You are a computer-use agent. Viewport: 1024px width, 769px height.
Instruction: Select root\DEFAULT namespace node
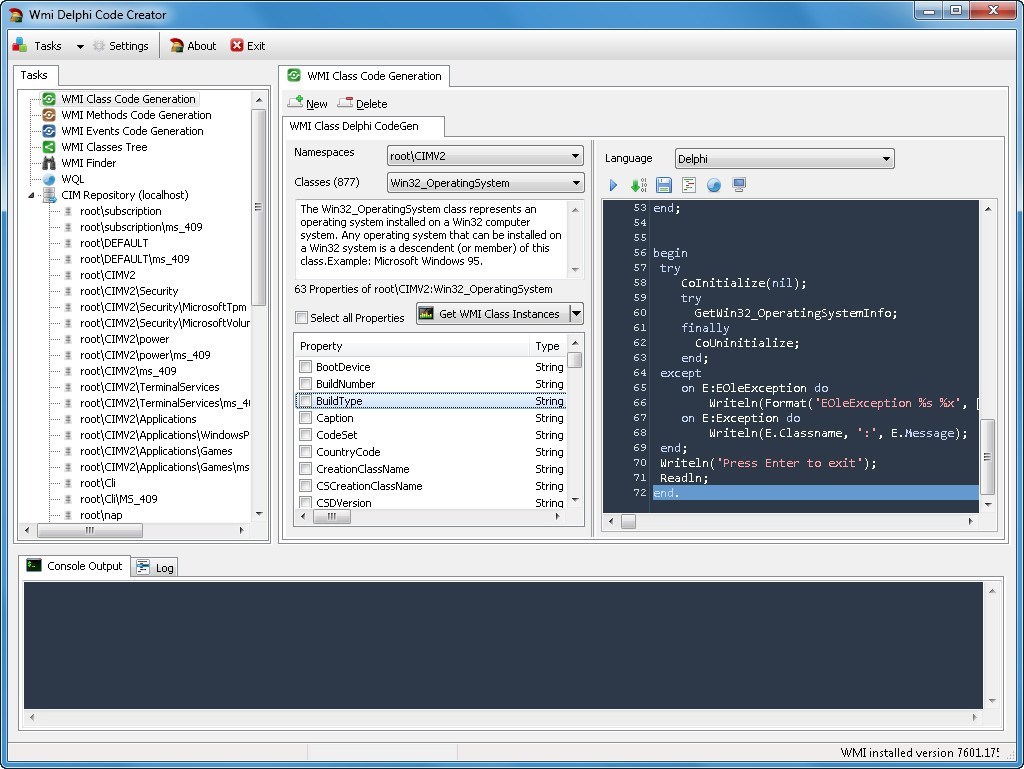[114, 243]
